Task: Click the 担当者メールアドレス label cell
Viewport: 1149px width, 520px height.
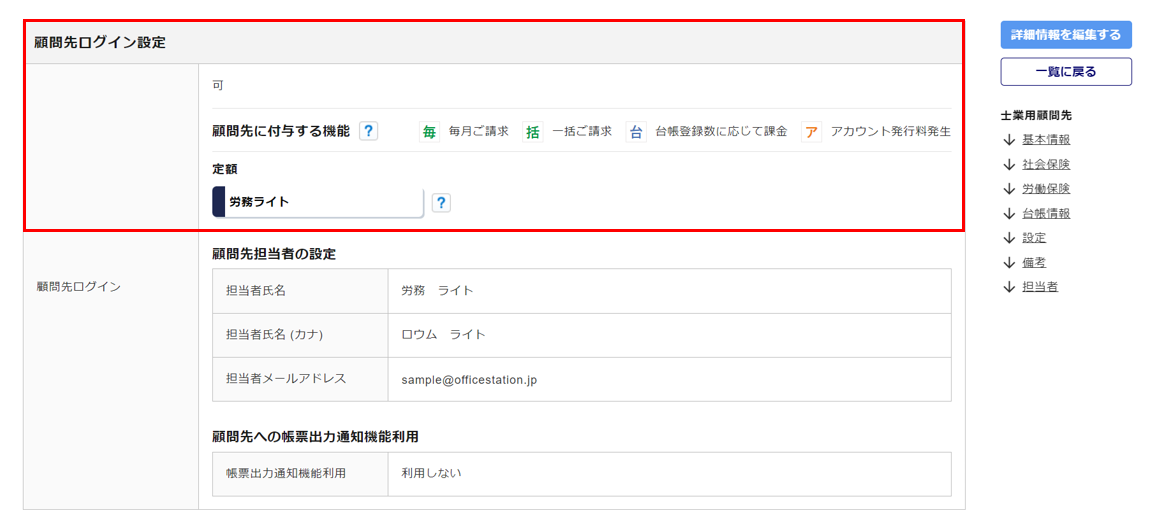Action: point(300,379)
